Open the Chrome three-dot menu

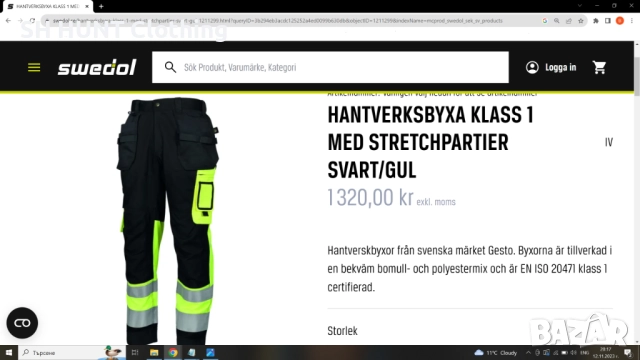[632, 20]
